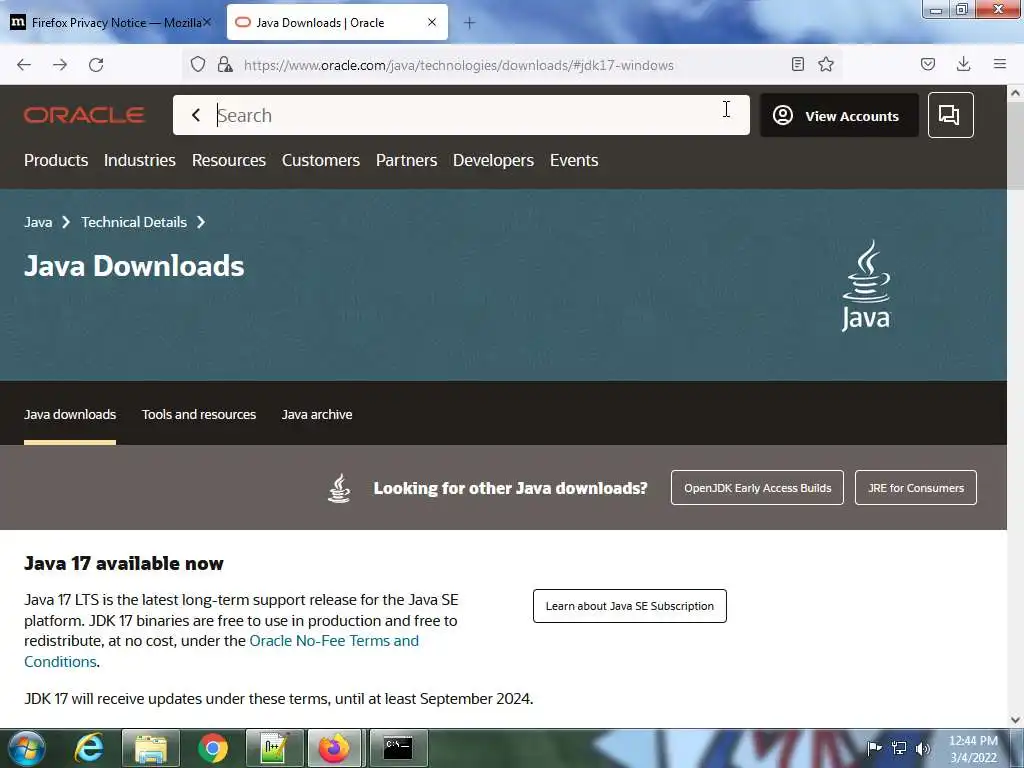The height and width of the screenshot is (768, 1024).
Task: Select the Java Downloads | Oracle tab
Action: coord(337,23)
